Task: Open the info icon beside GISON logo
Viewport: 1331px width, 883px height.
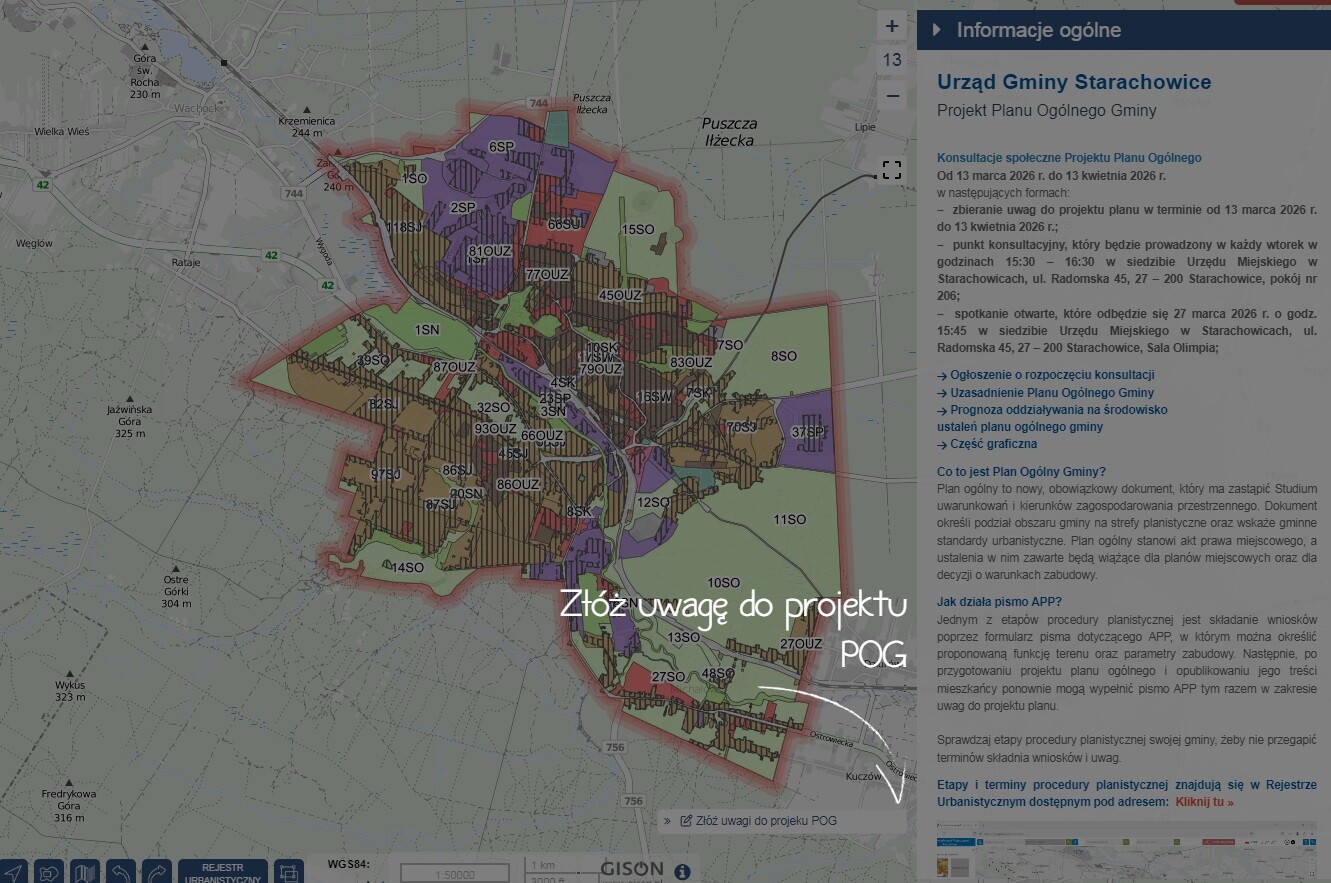Action: (x=682, y=872)
